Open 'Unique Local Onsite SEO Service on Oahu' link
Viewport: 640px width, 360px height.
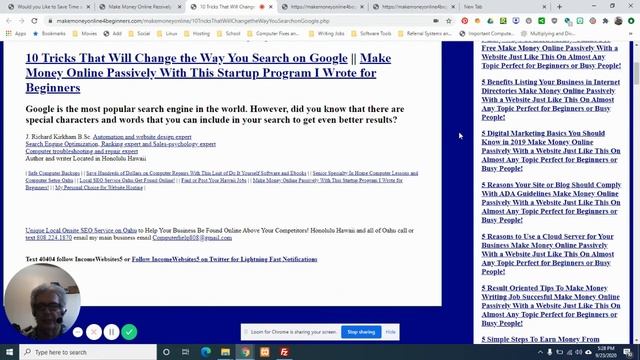point(81,231)
